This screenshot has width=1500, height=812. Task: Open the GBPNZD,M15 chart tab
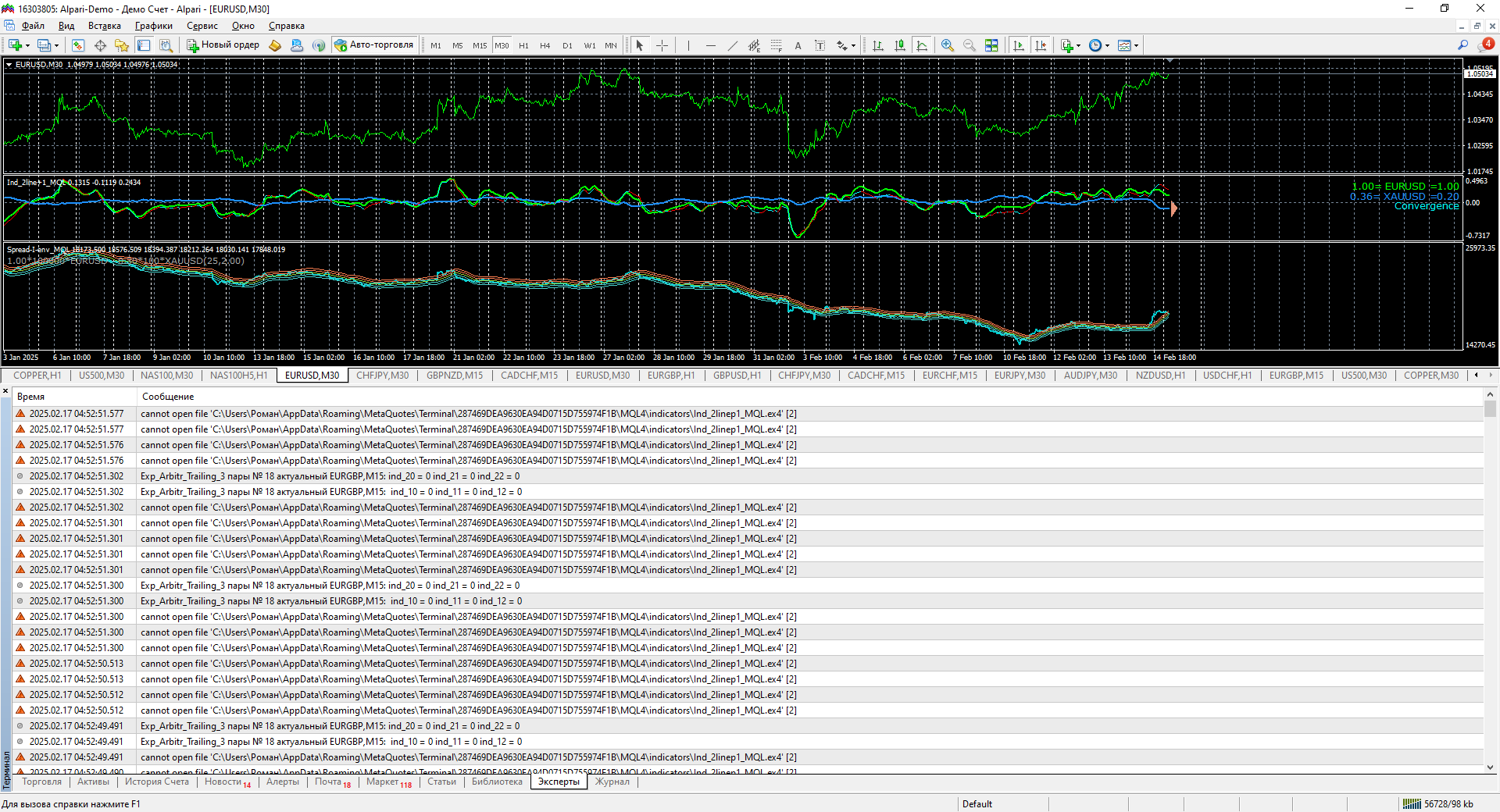coord(454,376)
